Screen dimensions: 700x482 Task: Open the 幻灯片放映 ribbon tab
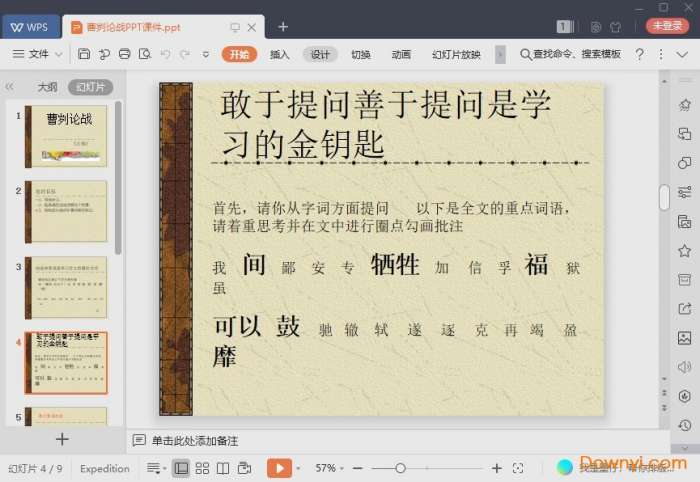[456, 54]
